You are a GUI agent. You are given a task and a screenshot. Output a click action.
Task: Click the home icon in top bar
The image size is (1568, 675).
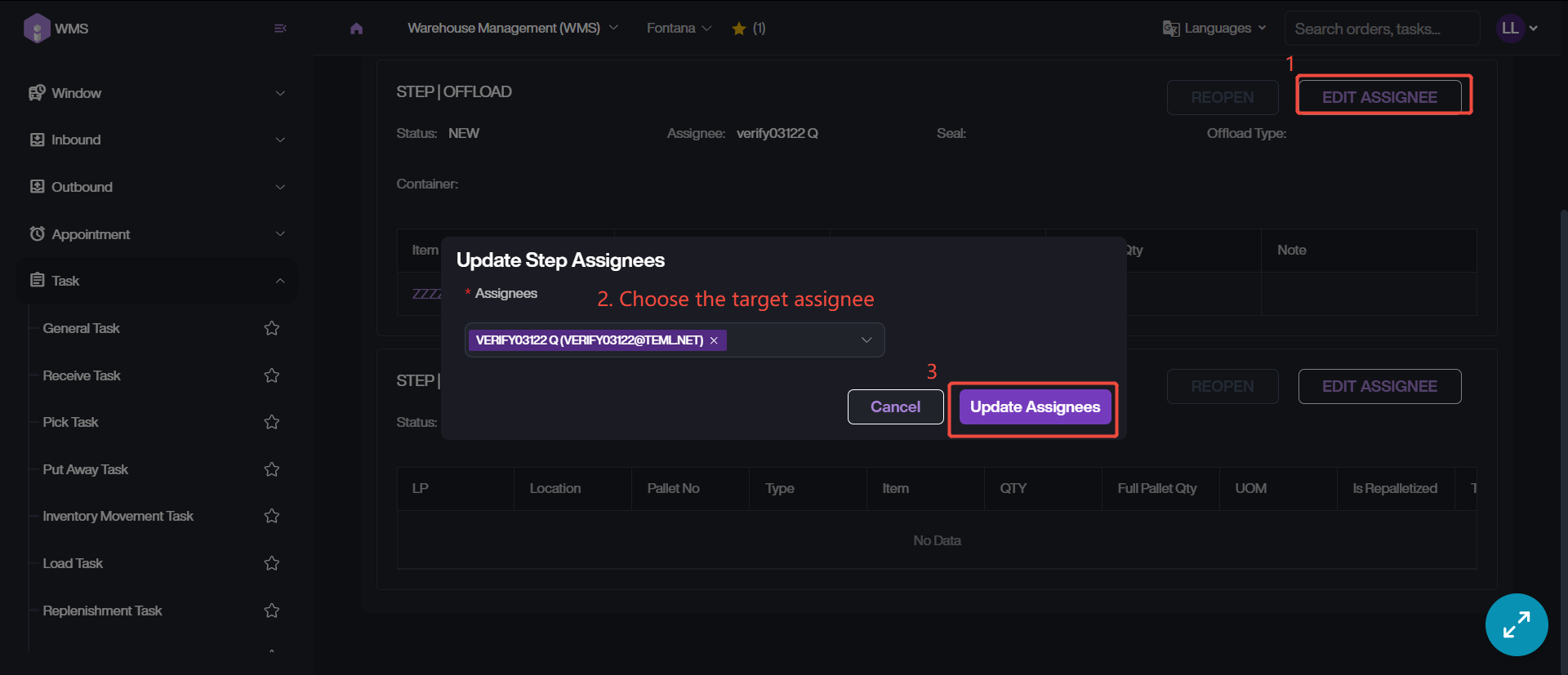[x=356, y=29]
